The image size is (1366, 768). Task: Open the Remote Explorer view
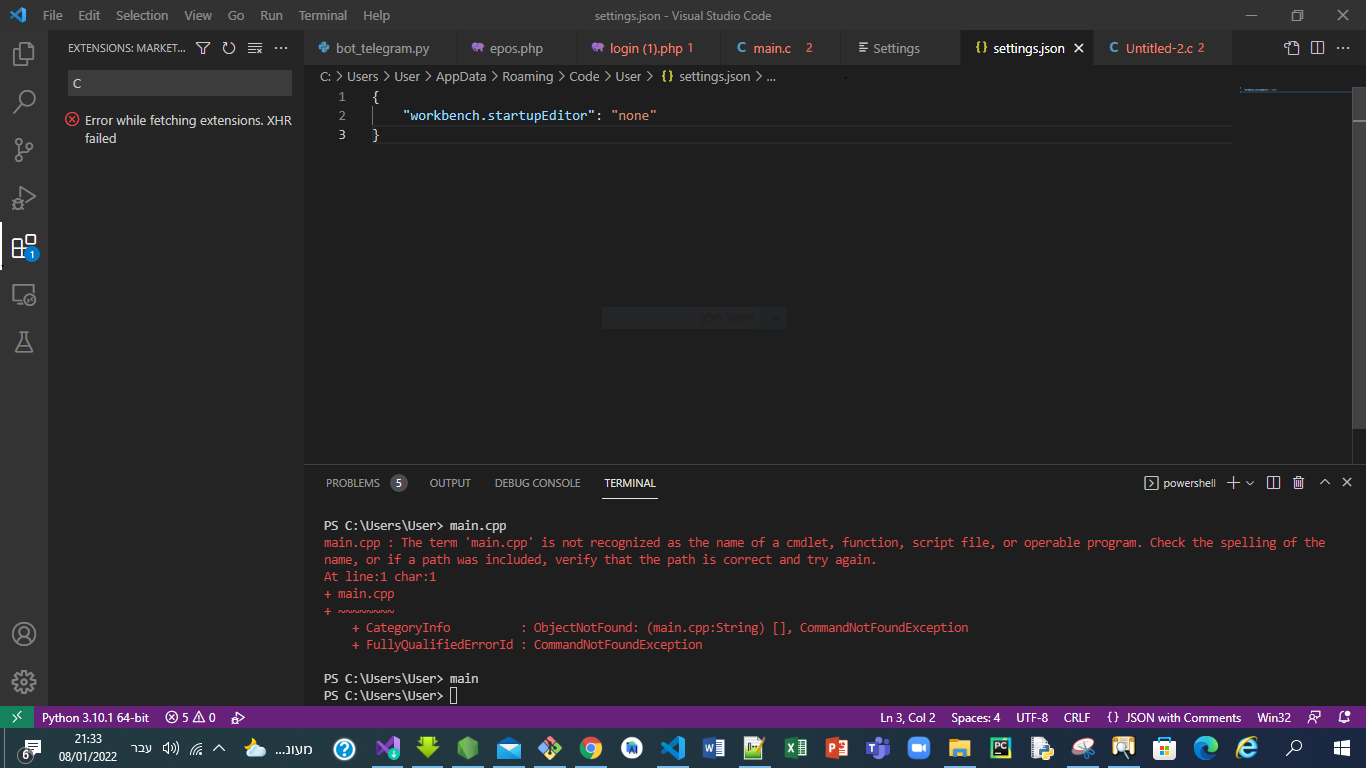pyautogui.click(x=24, y=294)
